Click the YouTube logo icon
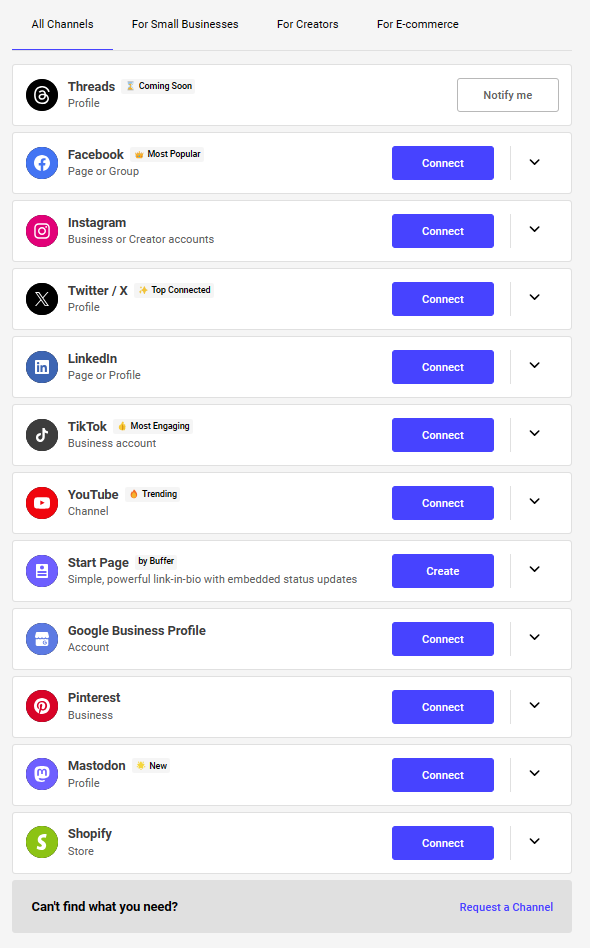This screenshot has width=590, height=948. 42,503
